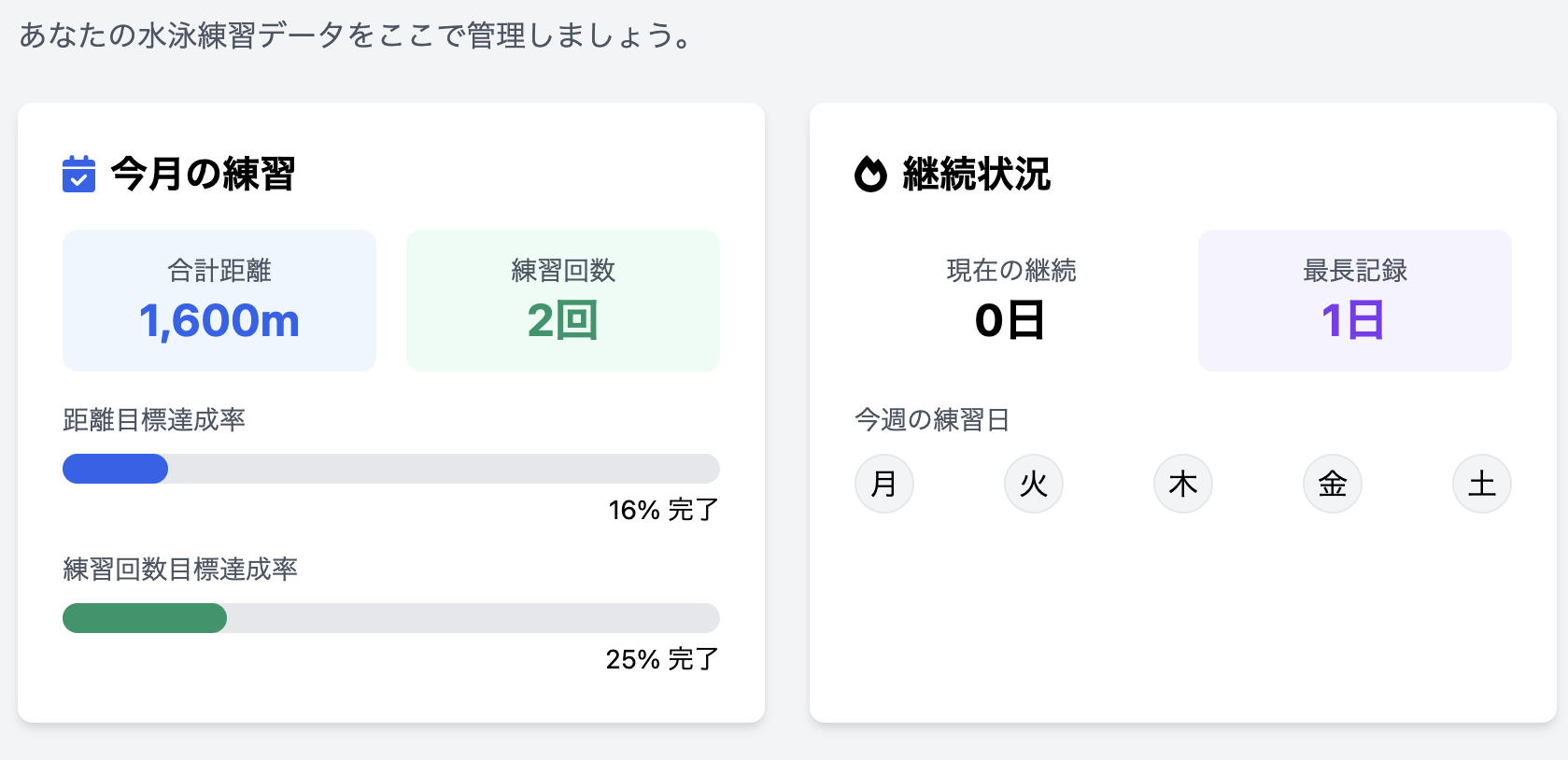Click the calendar icon beside 今月の練習
Image resolution: width=1568 pixels, height=760 pixels.
pyautogui.click(x=79, y=175)
